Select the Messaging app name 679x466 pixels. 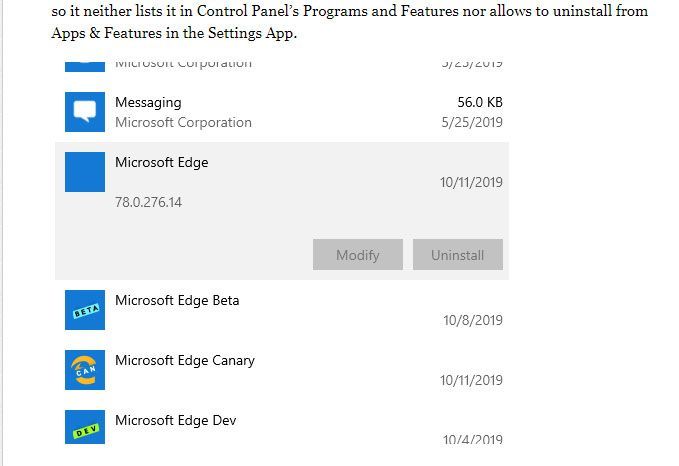coord(148,103)
